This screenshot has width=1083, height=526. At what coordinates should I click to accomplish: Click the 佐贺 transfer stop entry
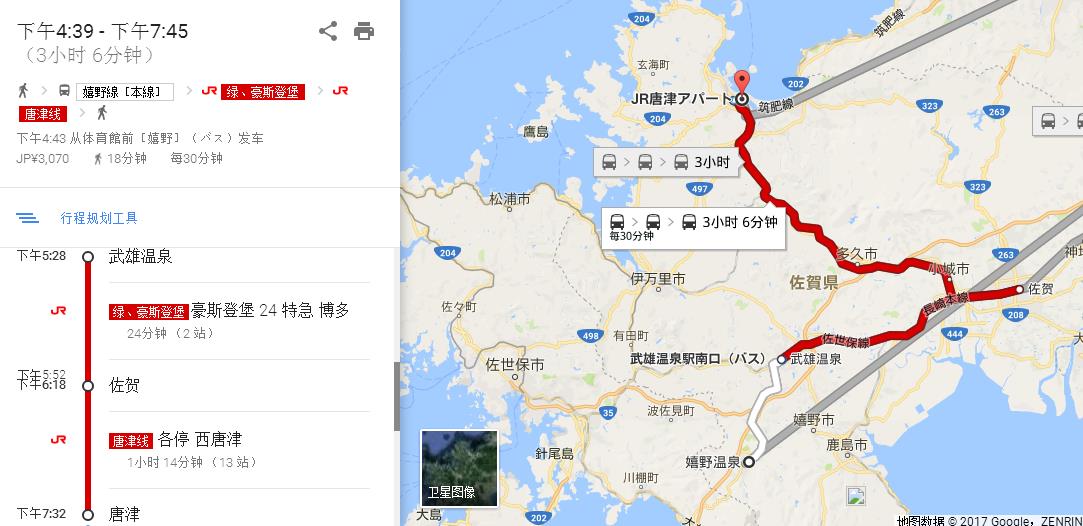[x=124, y=385]
